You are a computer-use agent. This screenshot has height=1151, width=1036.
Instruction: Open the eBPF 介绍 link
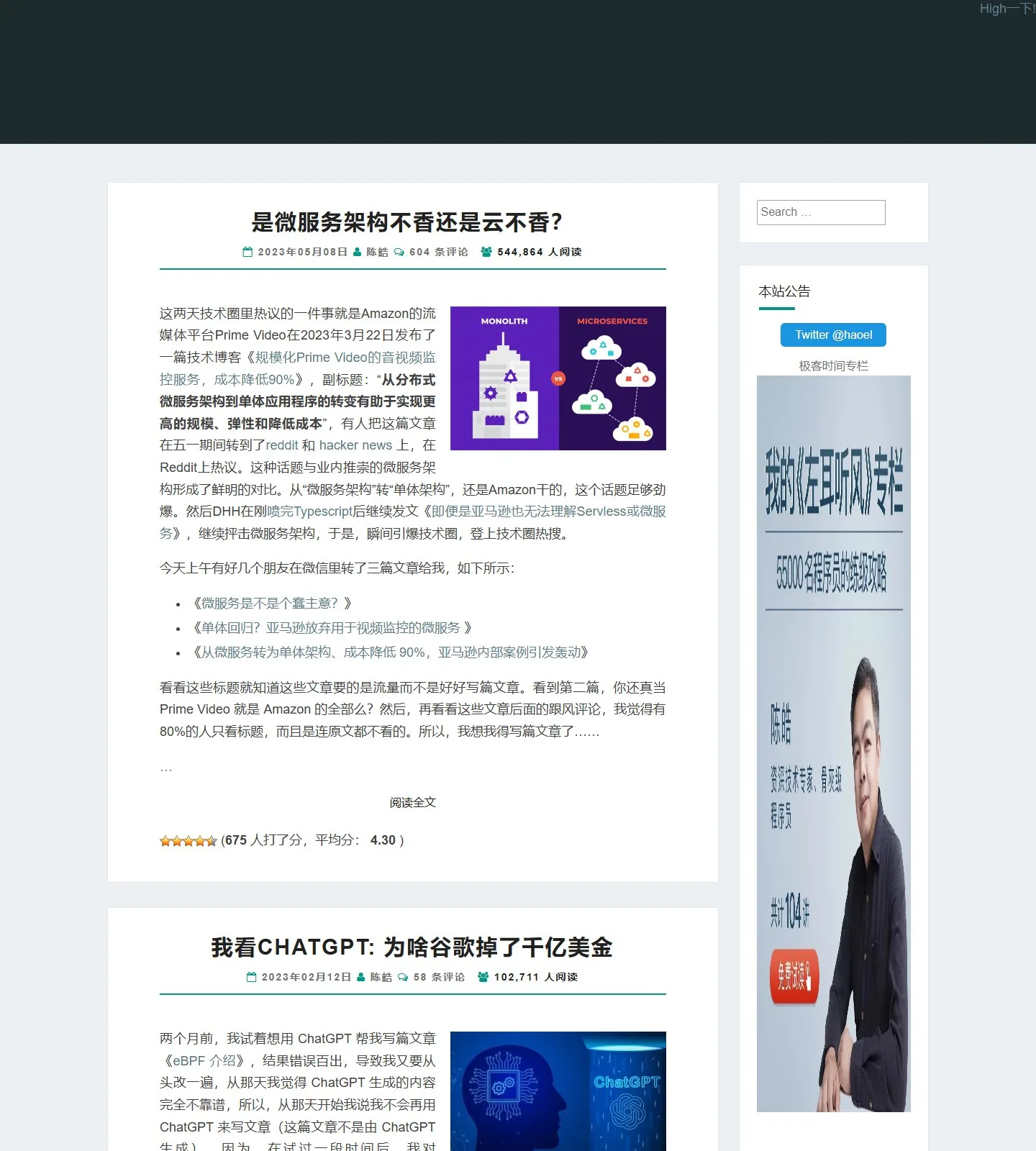pyautogui.click(x=204, y=1061)
